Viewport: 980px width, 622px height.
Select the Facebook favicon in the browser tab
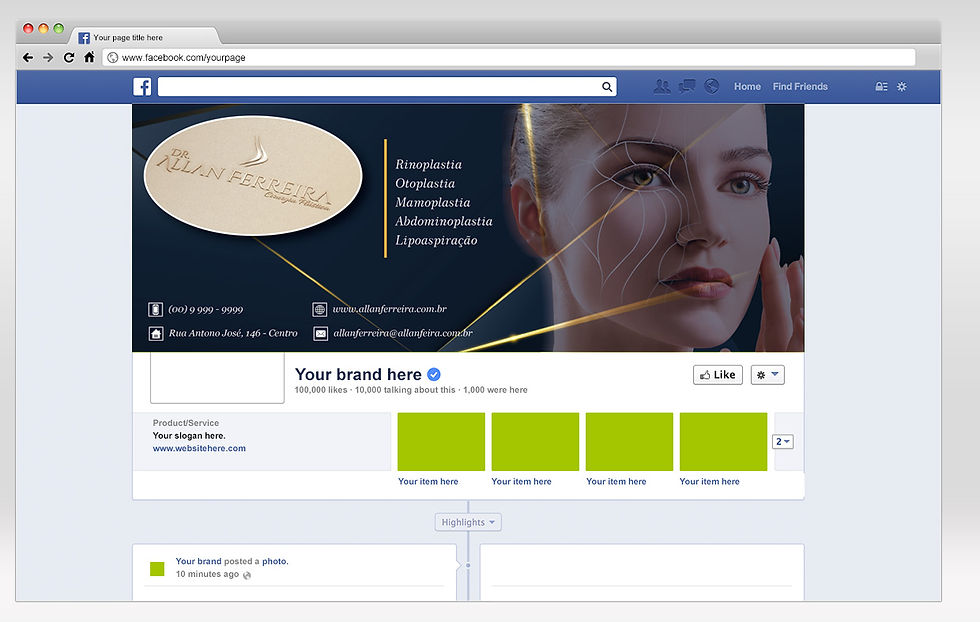pos(84,38)
